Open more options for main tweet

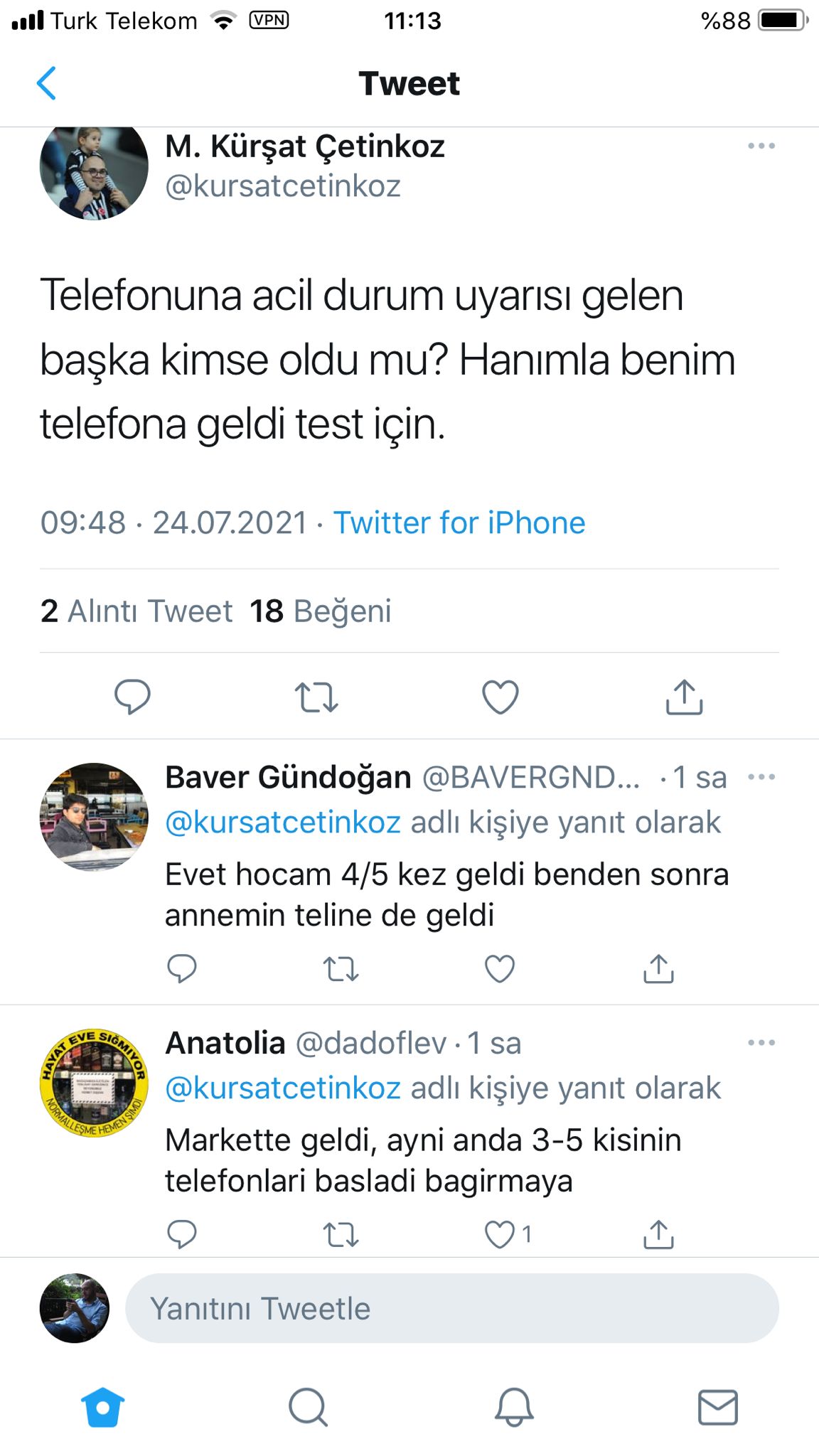[761, 146]
